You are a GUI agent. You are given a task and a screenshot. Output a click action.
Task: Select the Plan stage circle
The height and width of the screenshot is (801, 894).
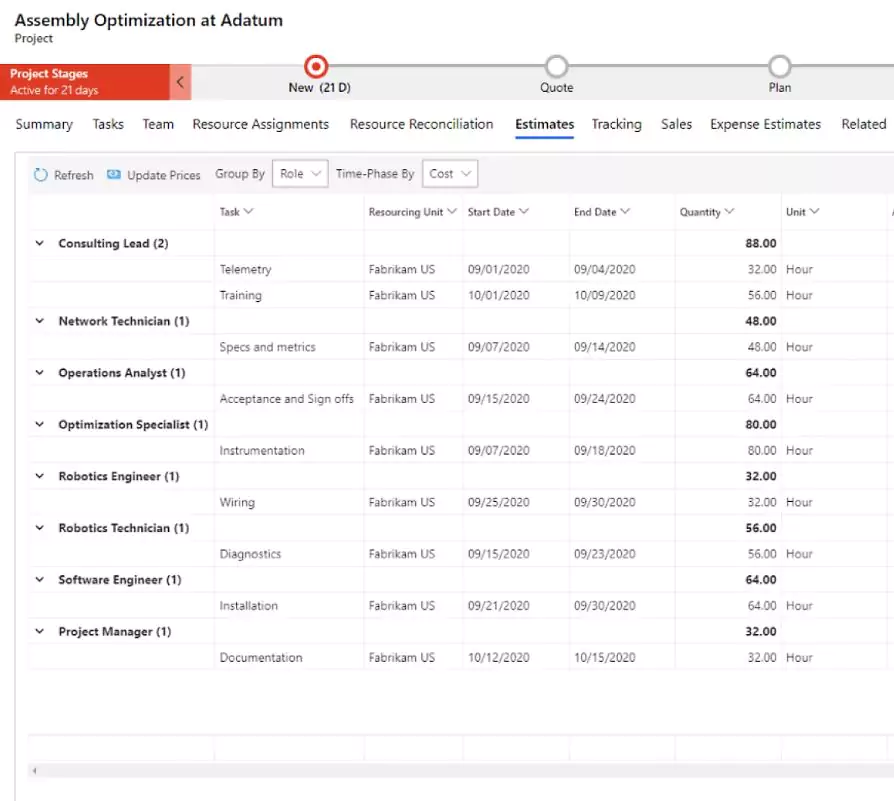(x=779, y=67)
